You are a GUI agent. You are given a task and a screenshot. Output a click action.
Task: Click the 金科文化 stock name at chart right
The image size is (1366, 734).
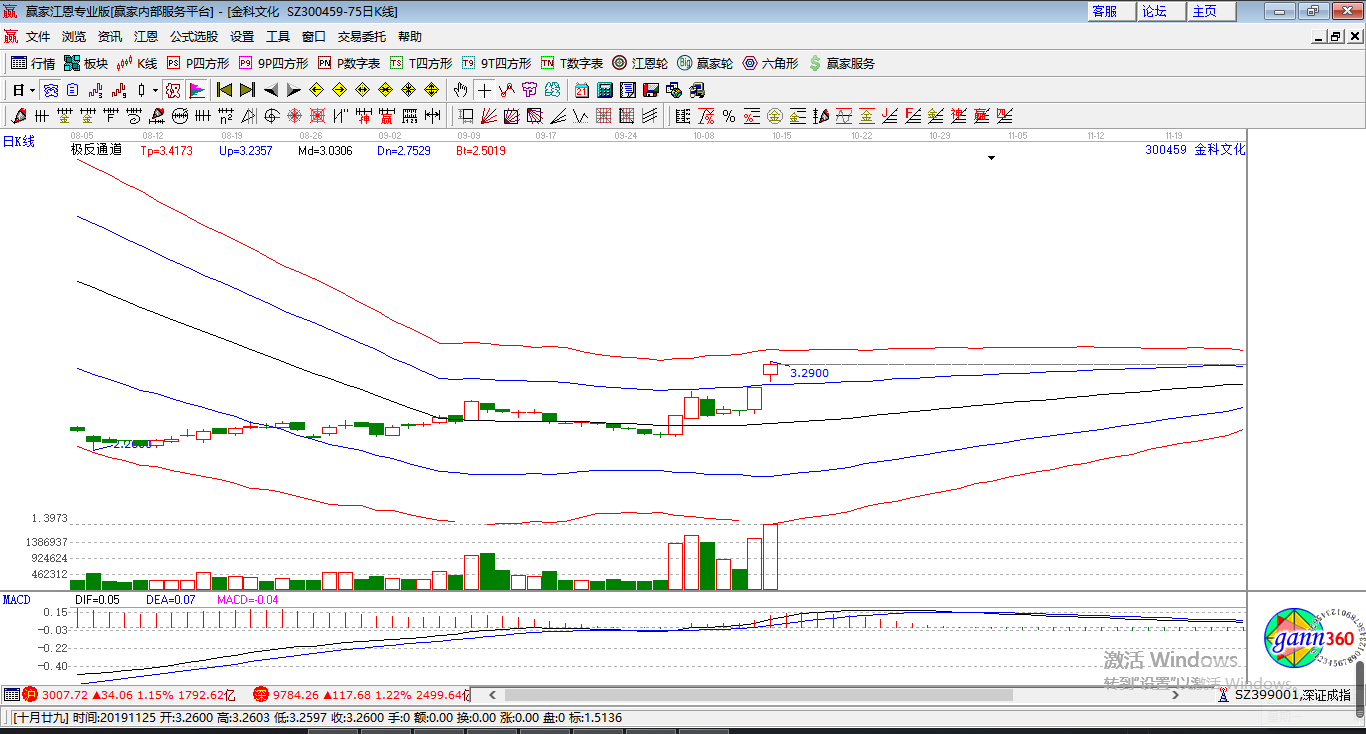coord(1220,150)
